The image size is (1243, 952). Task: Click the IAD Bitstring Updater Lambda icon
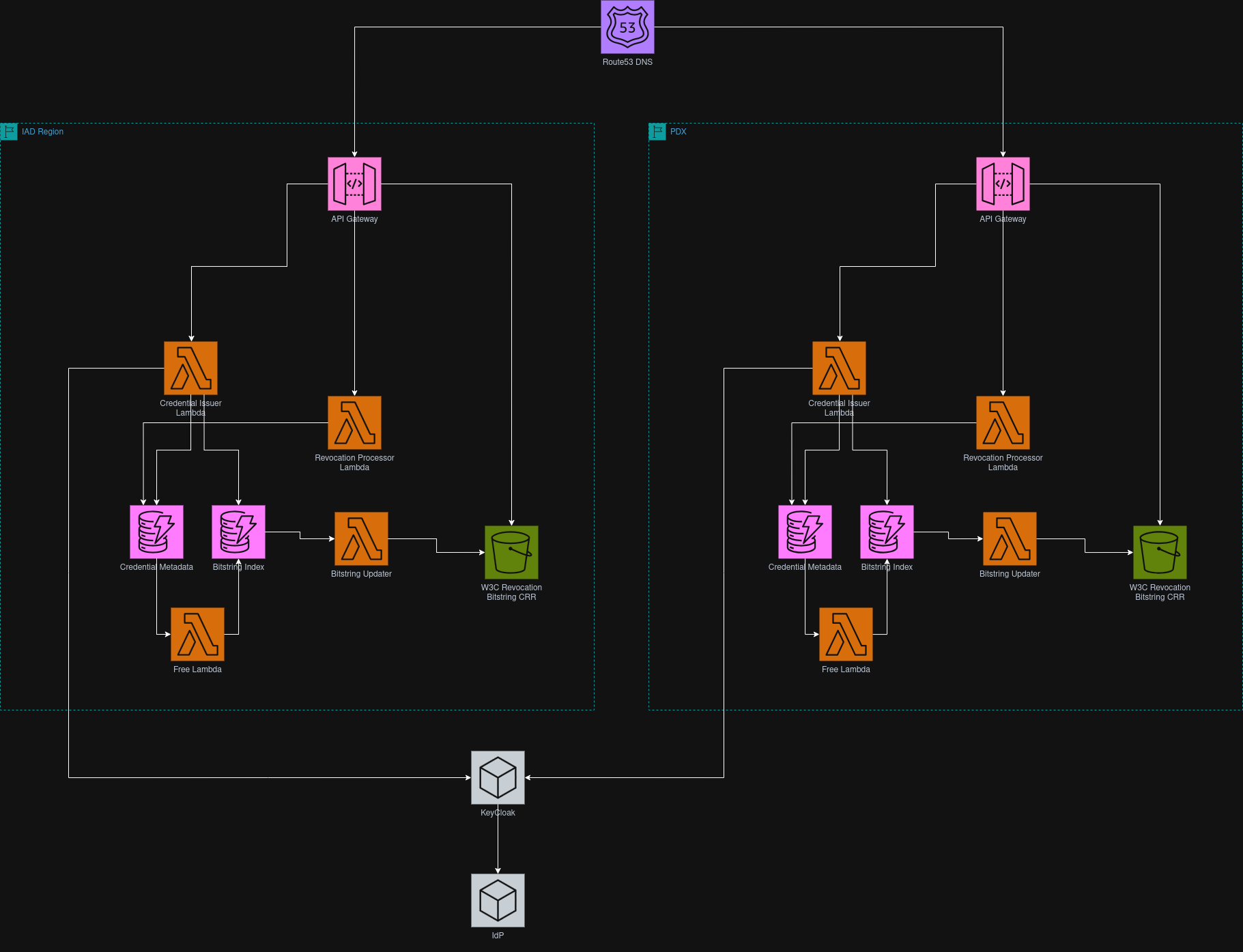pyautogui.click(x=361, y=539)
